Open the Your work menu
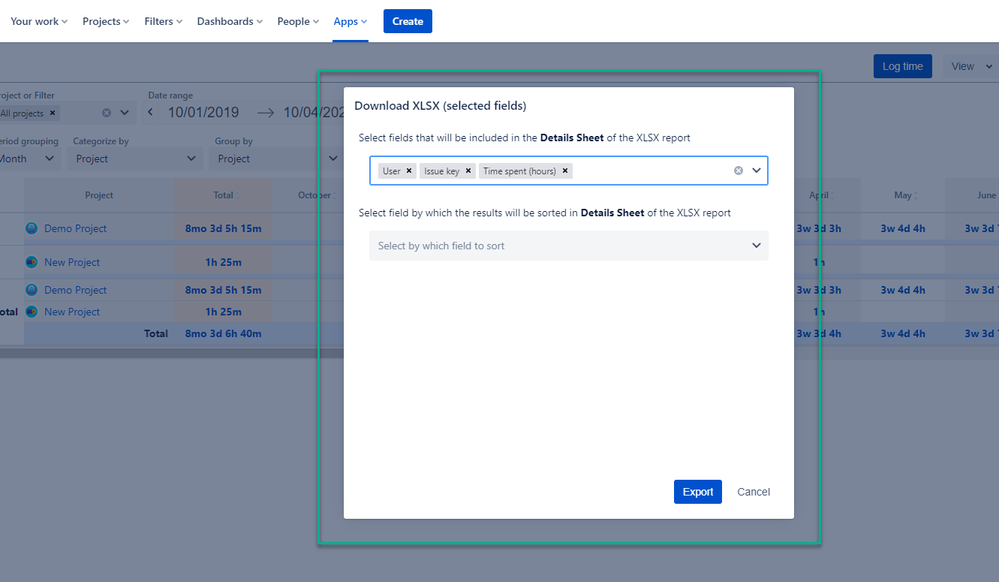999x582 pixels. tap(39, 21)
